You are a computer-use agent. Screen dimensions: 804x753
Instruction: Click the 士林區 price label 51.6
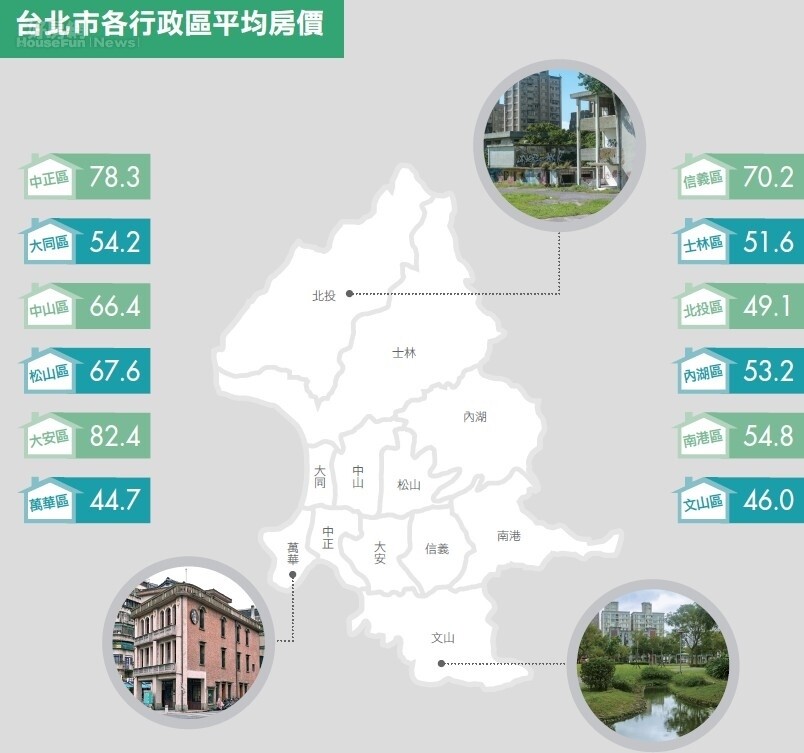point(768,241)
